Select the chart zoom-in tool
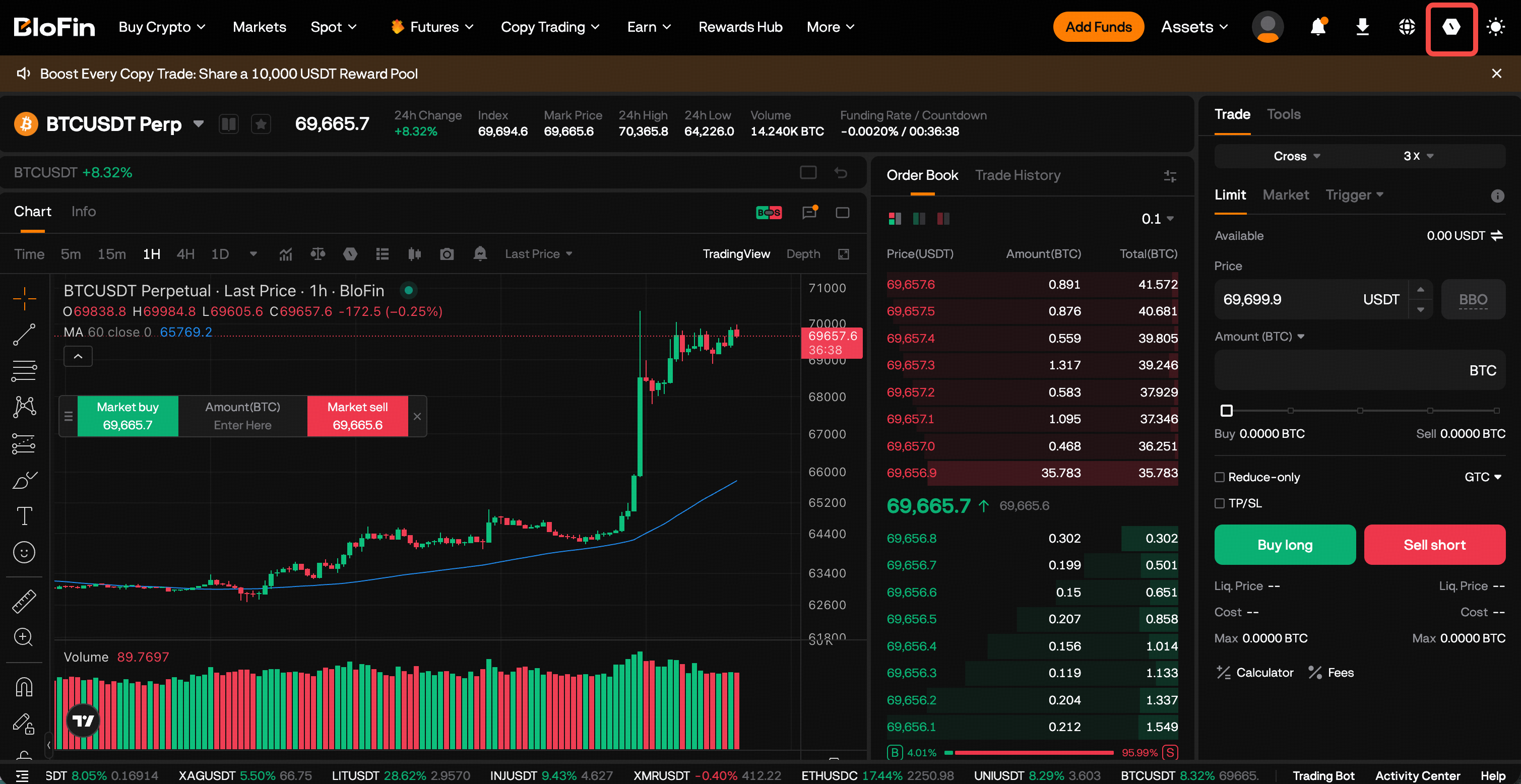Viewport: 1521px width, 784px height. click(x=24, y=637)
